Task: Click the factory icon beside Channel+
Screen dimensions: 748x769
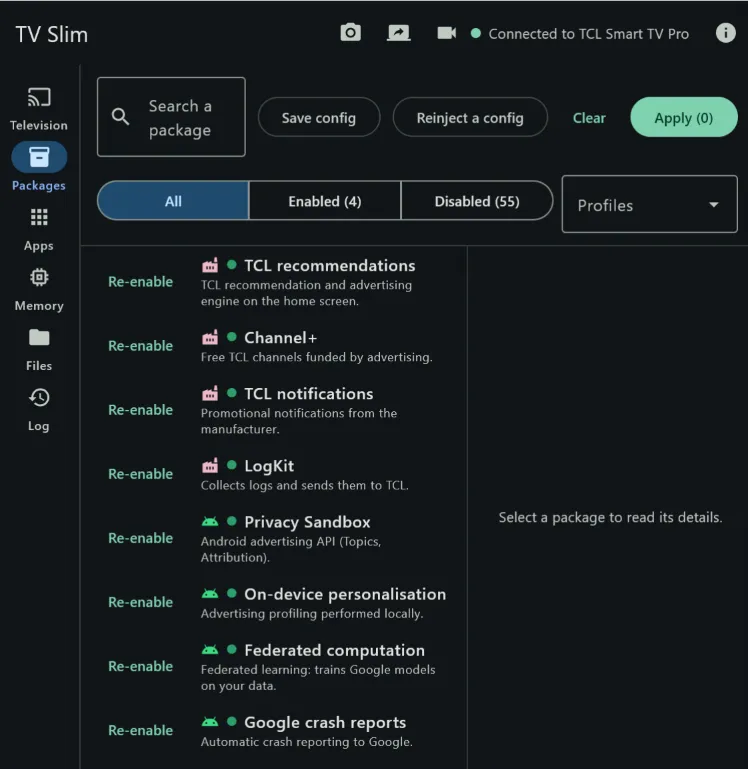Action: 210,337
